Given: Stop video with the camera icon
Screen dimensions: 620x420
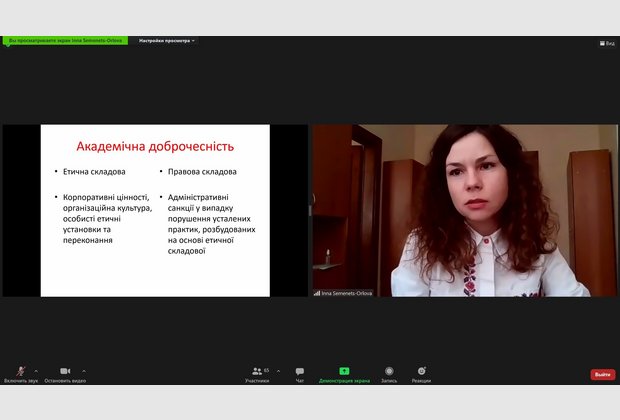Looking at the screenshot, I should point(65,371).
